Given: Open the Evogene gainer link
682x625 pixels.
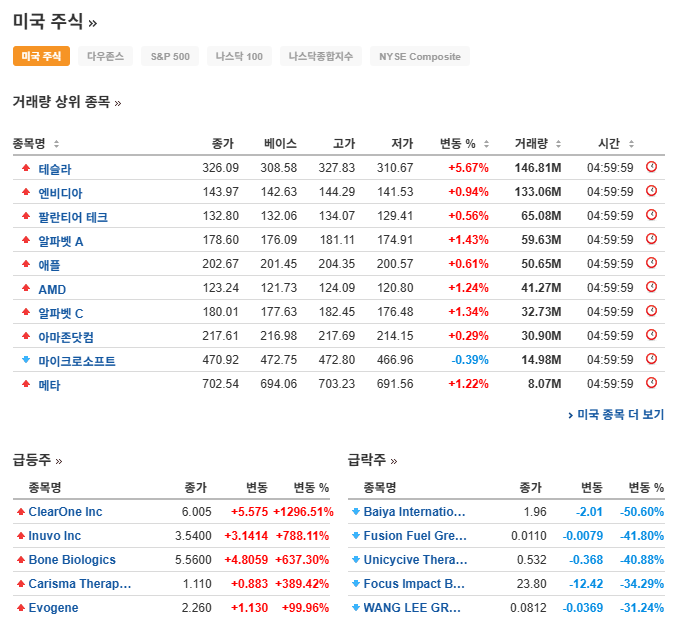Looking at the screenshot, I should pos(53,608).
